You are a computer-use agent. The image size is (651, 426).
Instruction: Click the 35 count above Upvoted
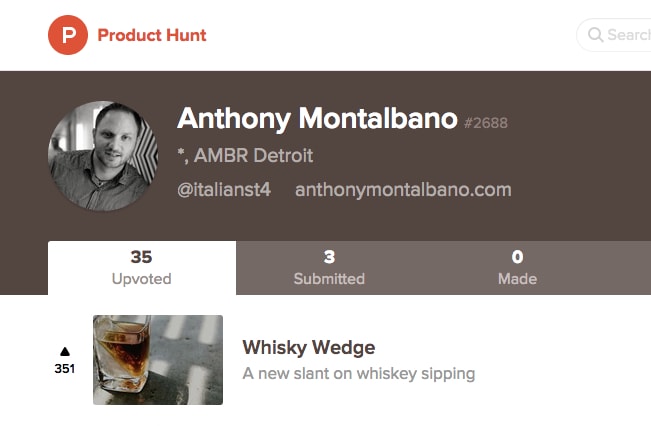(x=142, y=258)
